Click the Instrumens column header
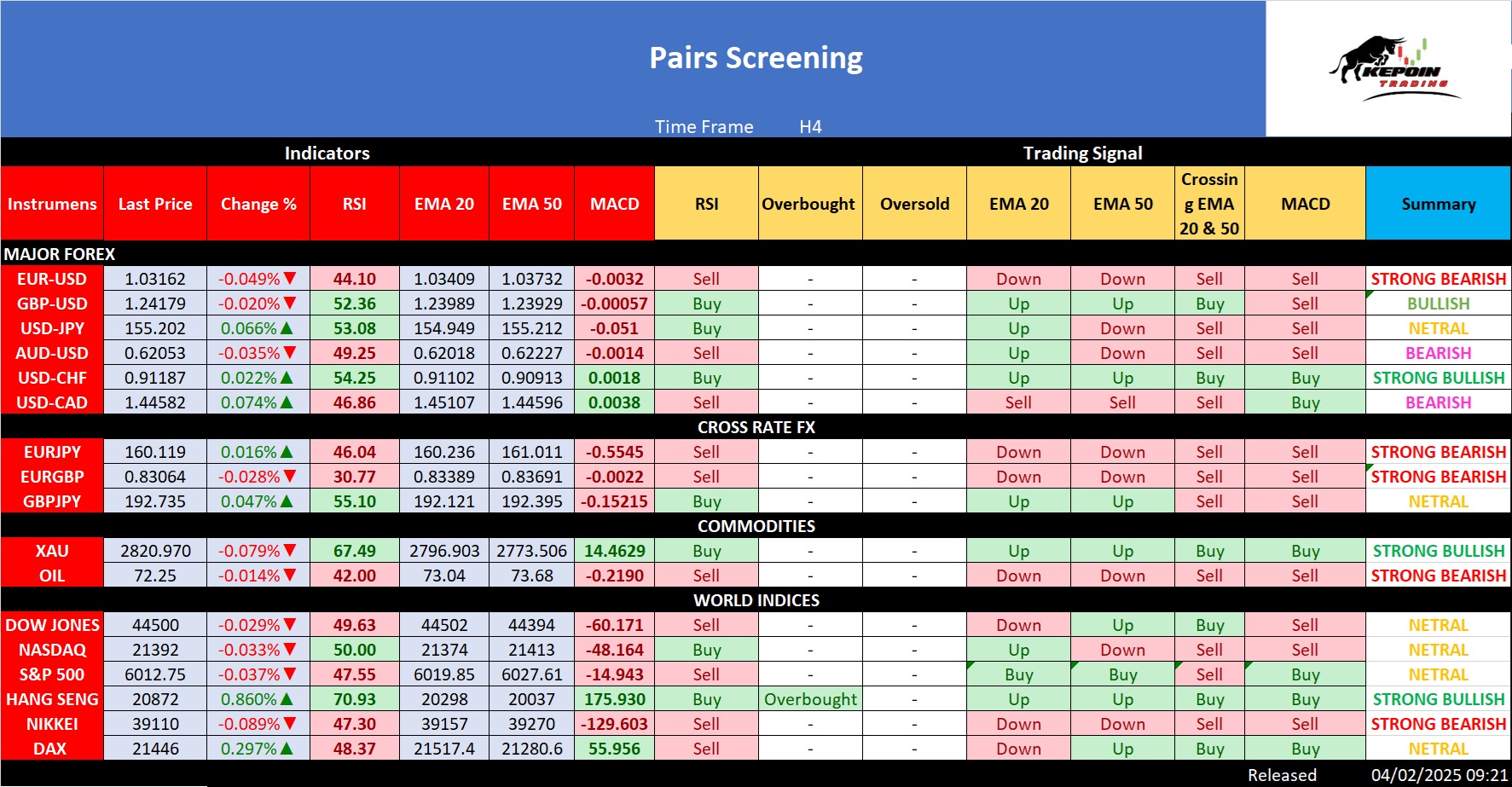The image size is (1512, 787). point(52,204)
